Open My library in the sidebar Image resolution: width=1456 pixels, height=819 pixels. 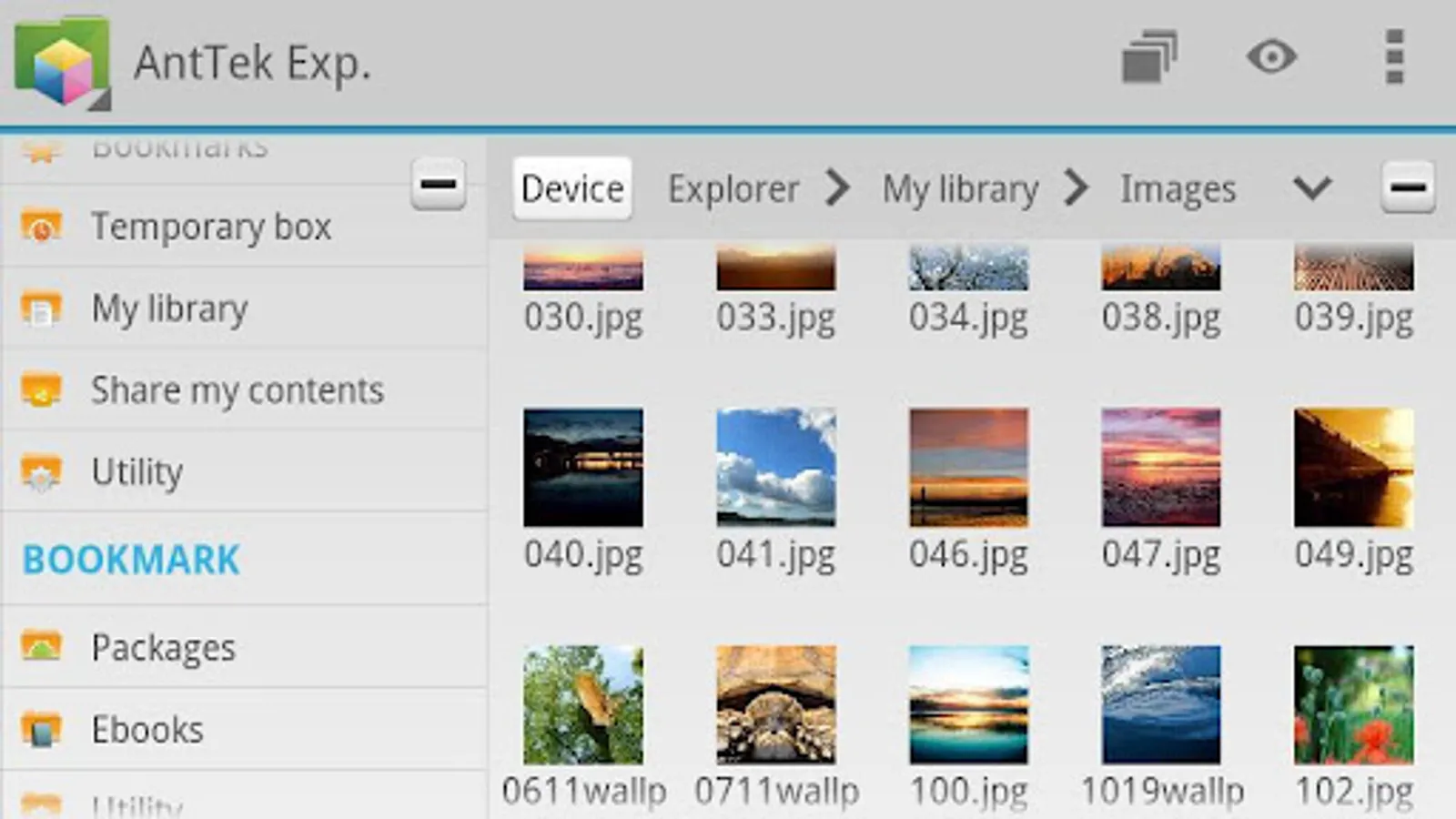[244, 308]
